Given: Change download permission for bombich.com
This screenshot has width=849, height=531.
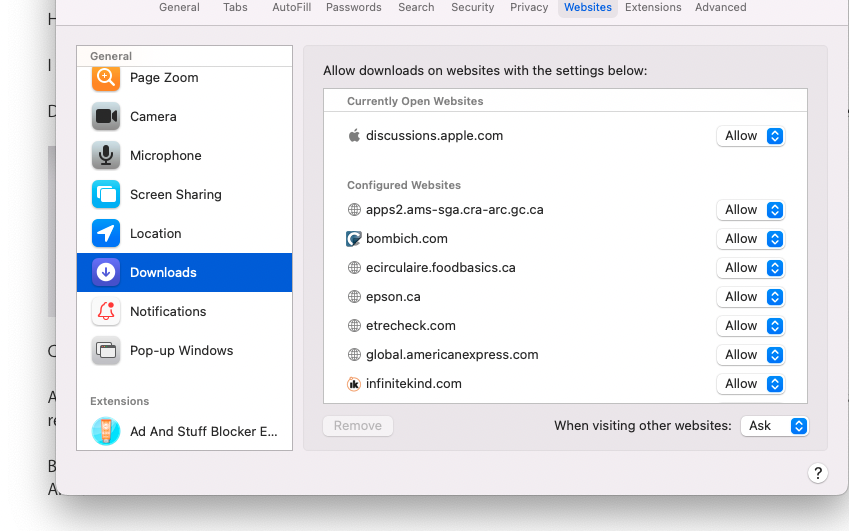Looking at the screenshot, I should 750,239.
